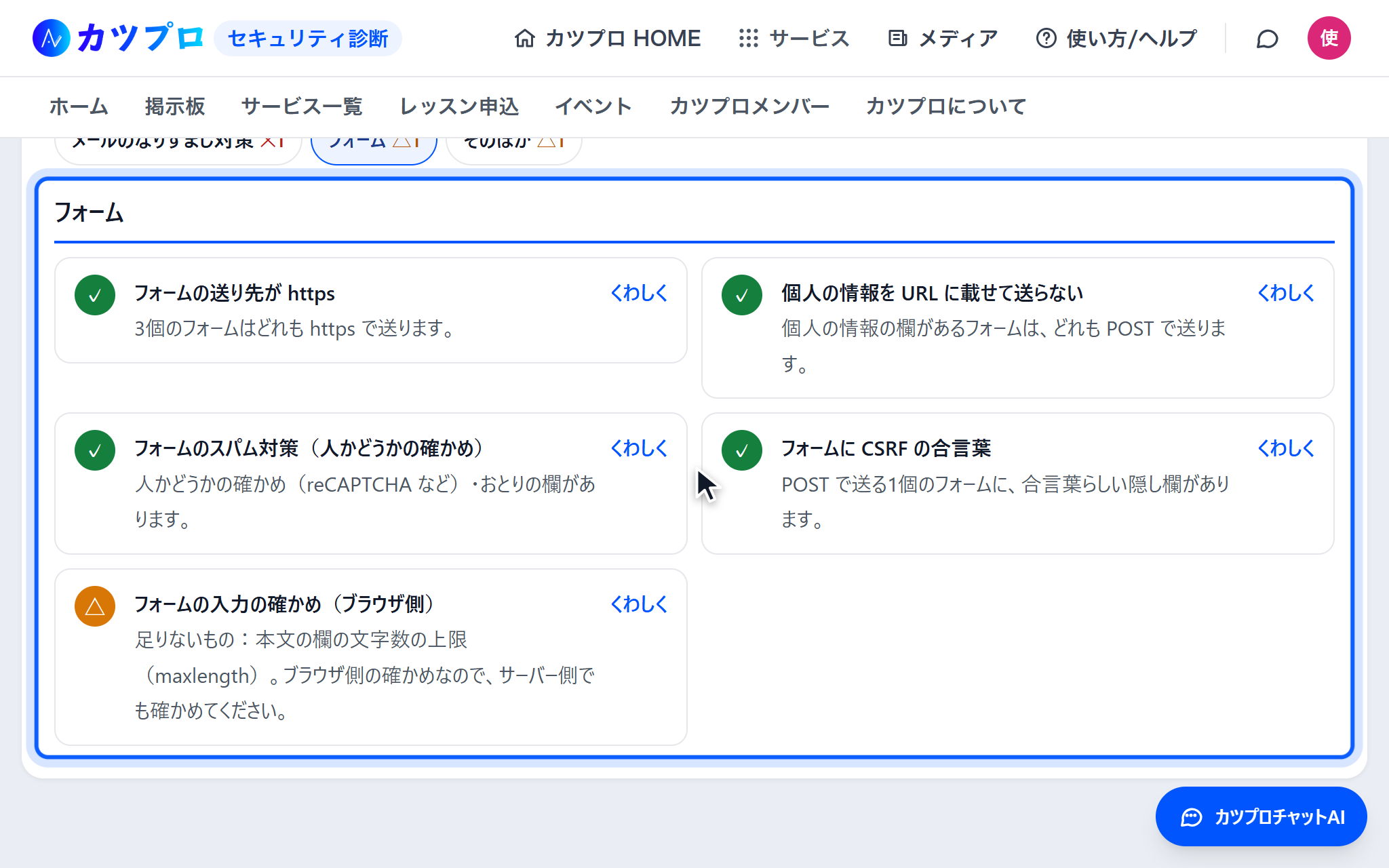Open カツプロメンバー tab
1389x868 pixels.
pyautogui.click(x=749, y=106)
